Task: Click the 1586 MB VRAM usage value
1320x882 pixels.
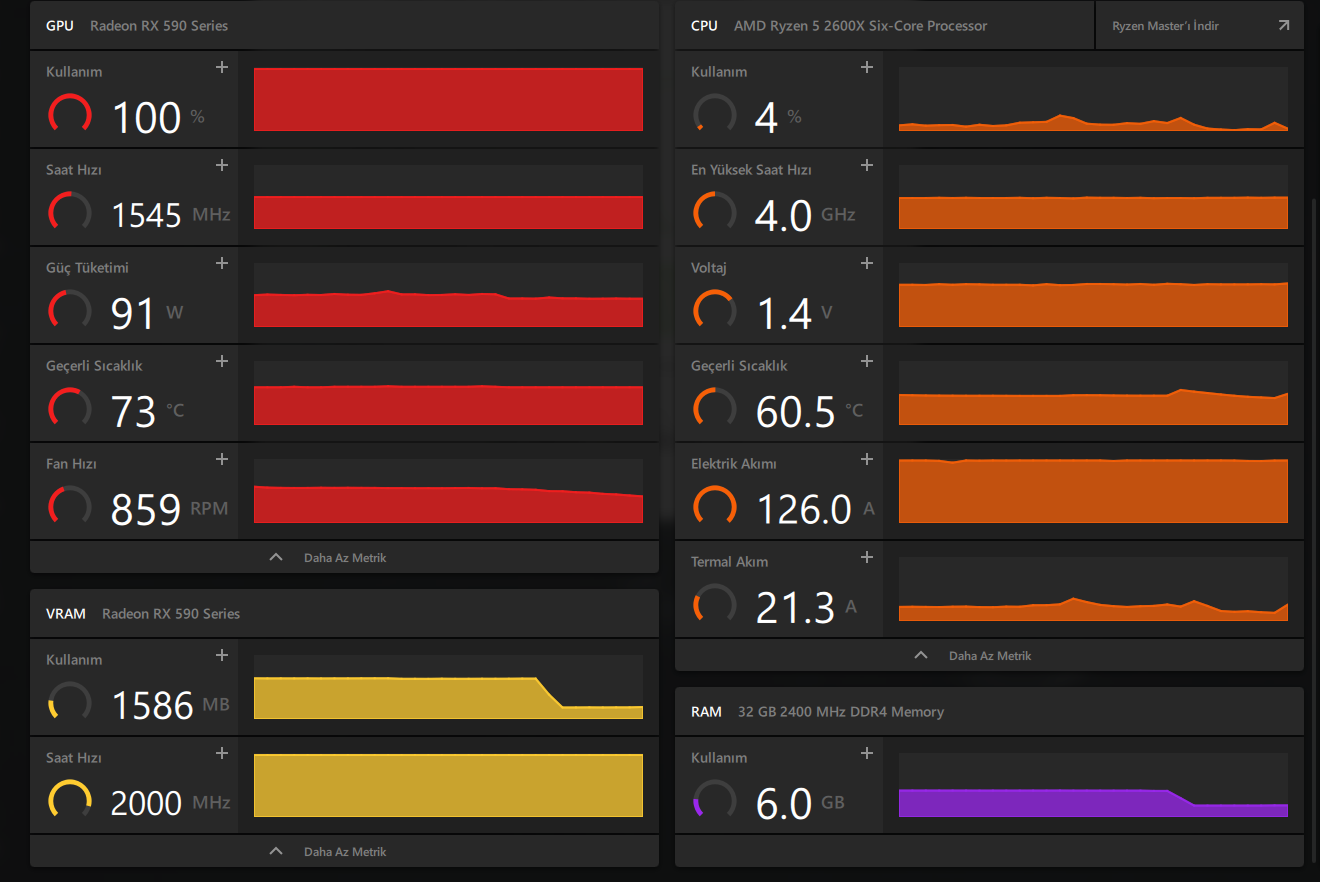Action: (171, 706)
